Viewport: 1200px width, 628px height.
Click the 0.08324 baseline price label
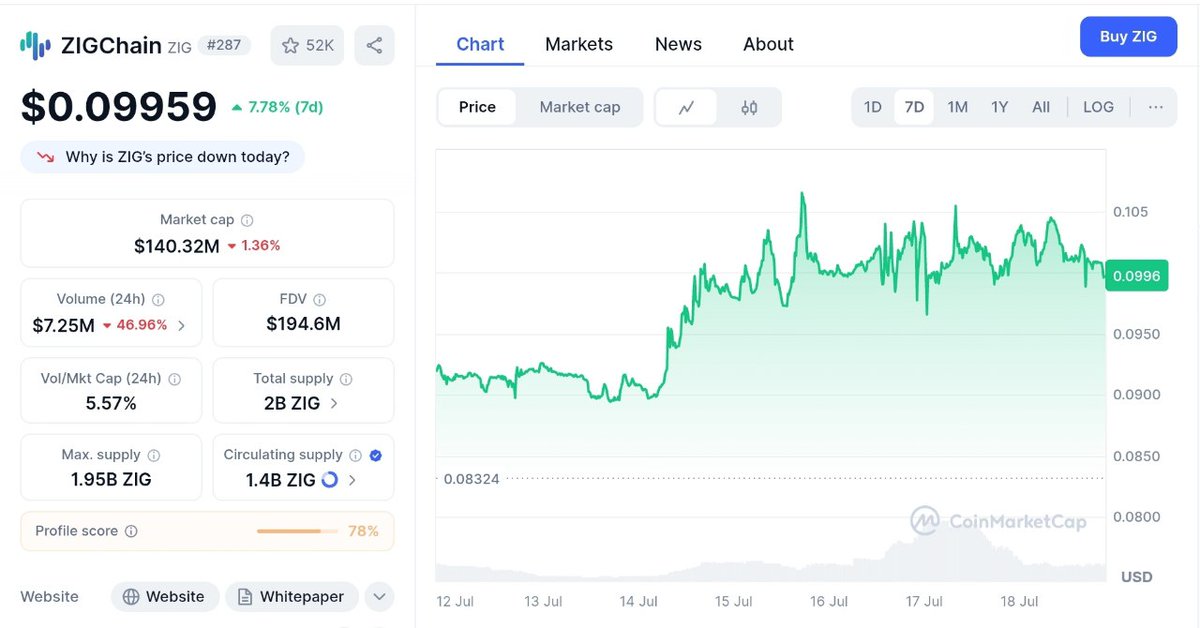(470, 479)
